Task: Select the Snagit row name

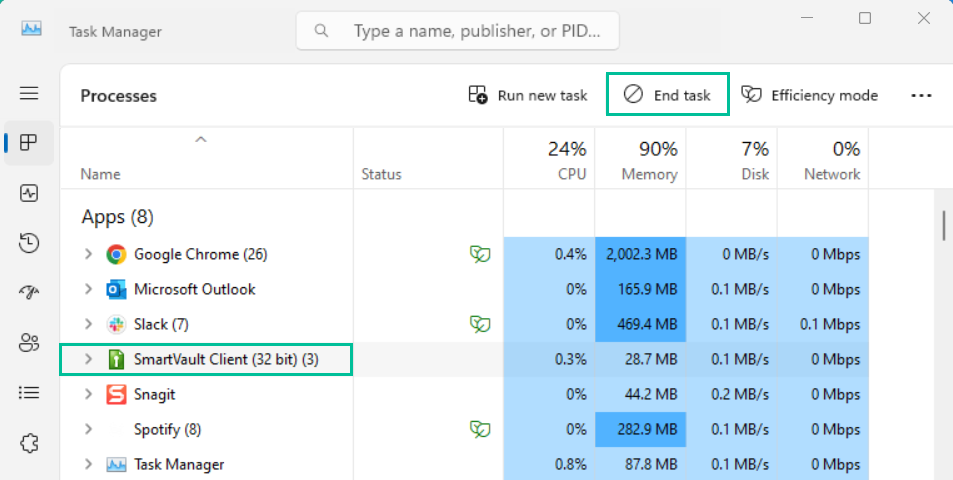Action: pos(154,394)
